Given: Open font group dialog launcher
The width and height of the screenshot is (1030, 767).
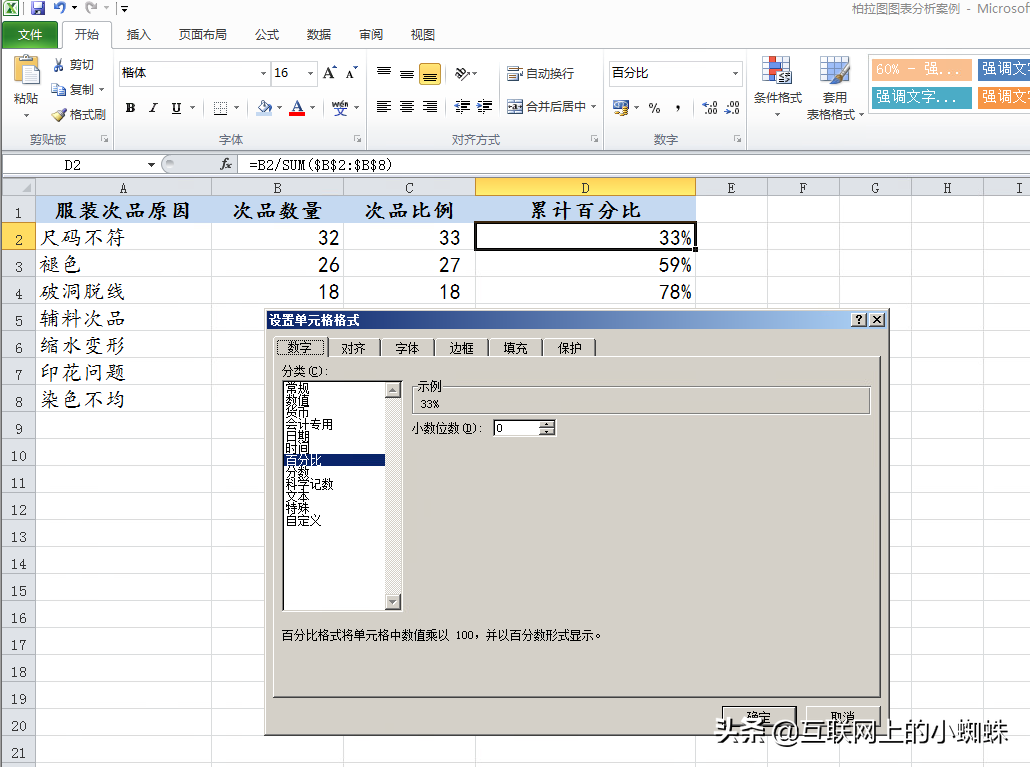Looking at the screenshot, I should (358, 139).
